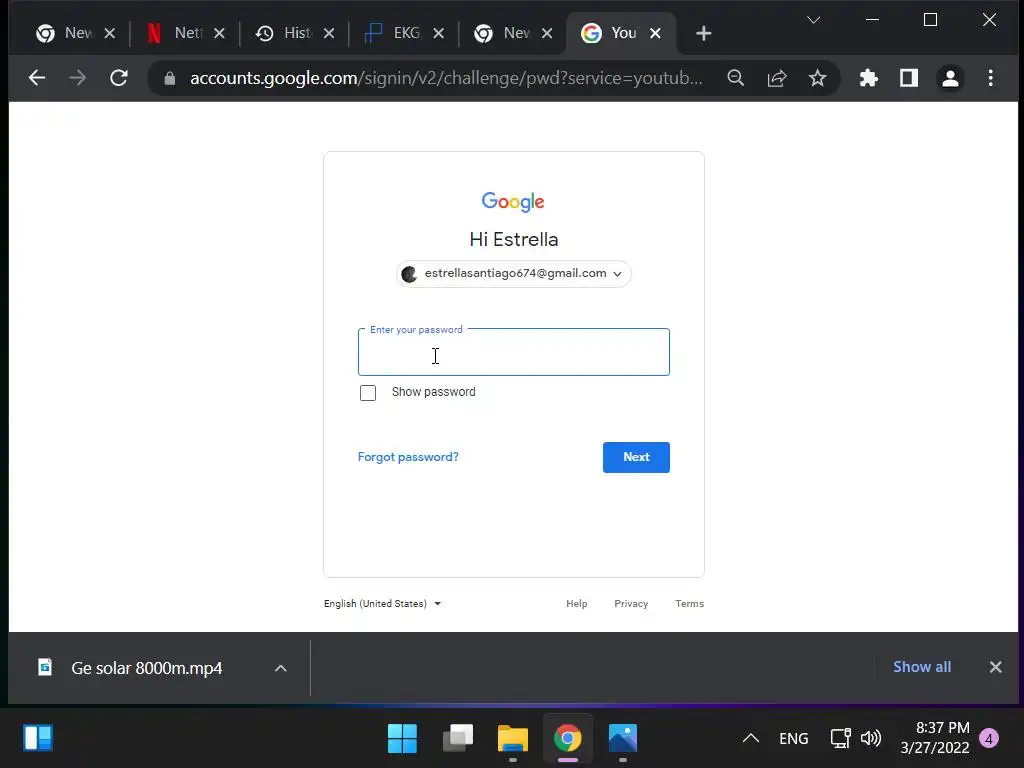
Task: Open the Widgets icon on taskbar
Action: [x=38, y=738]
